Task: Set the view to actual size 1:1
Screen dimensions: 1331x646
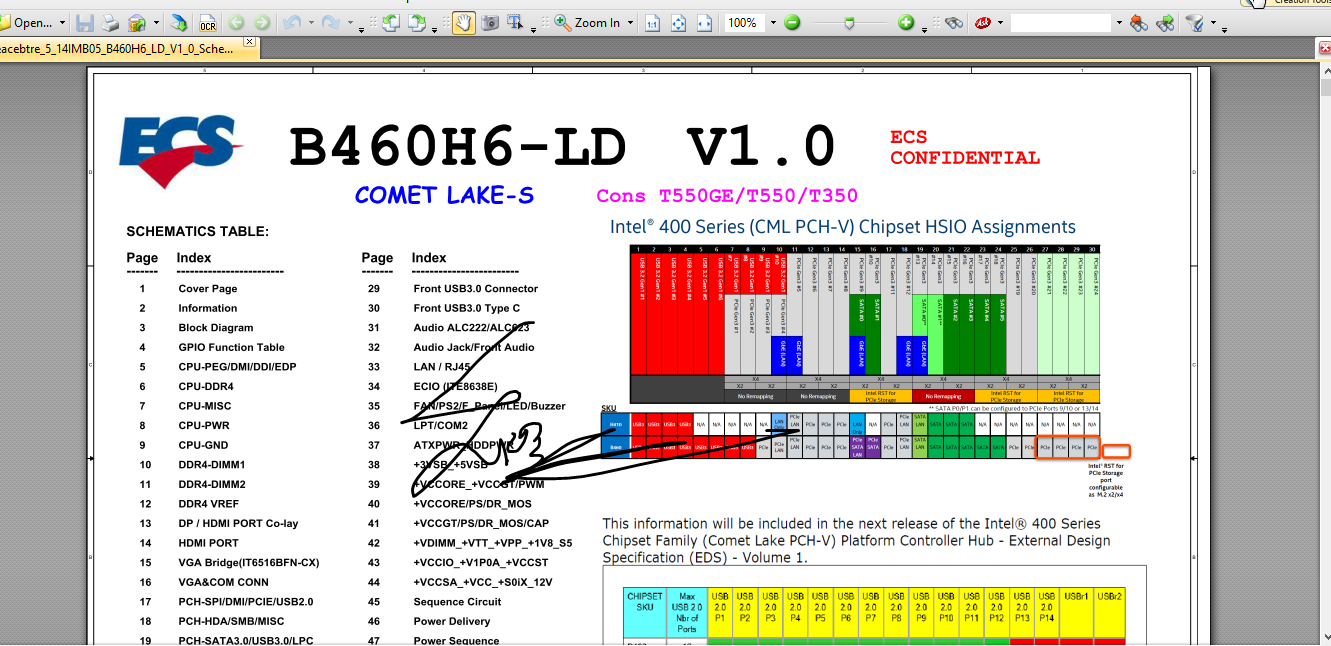Action: pyautogui.click(x=651, y=23)
